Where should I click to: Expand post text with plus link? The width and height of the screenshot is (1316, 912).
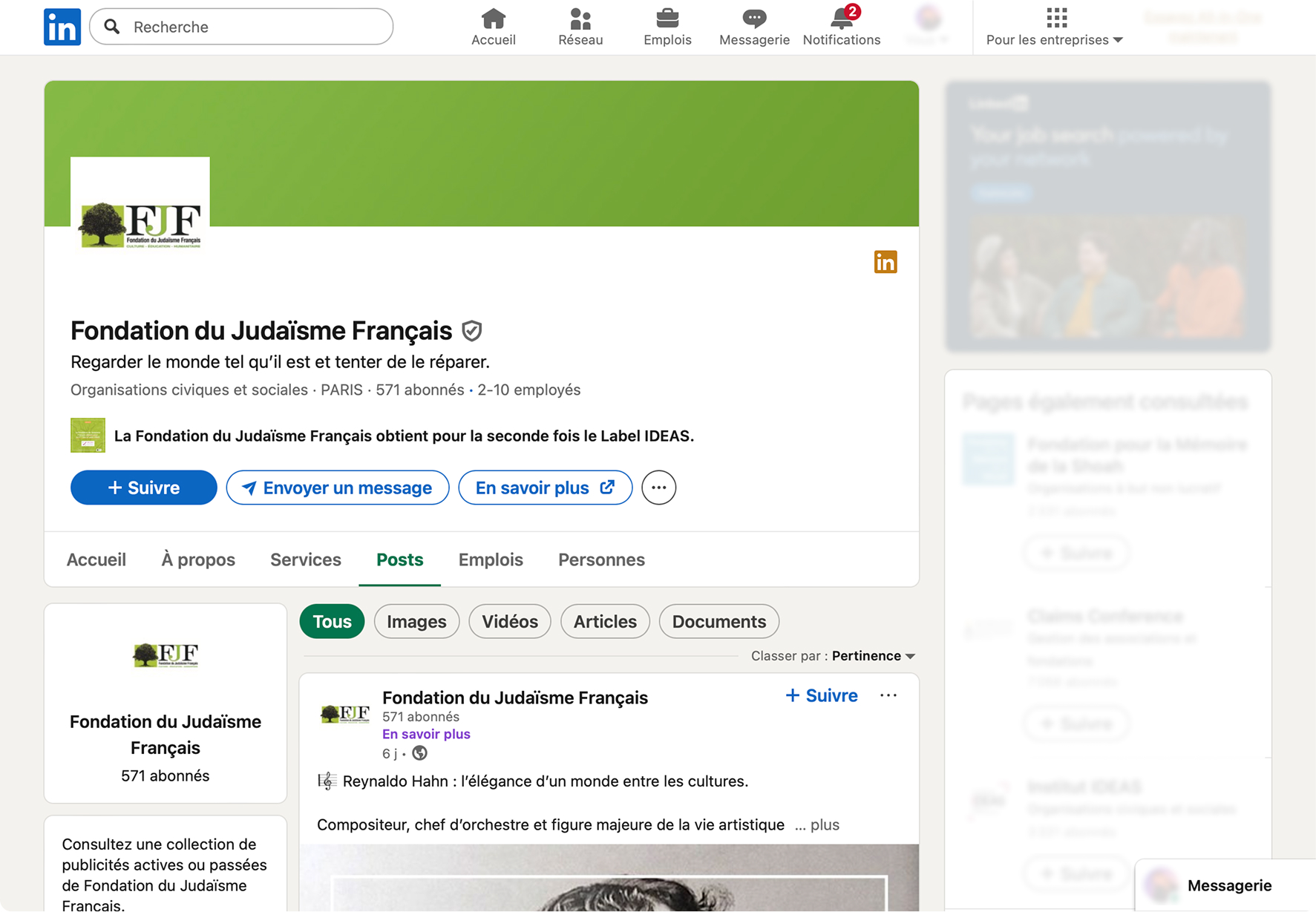[x=817, y=824]
